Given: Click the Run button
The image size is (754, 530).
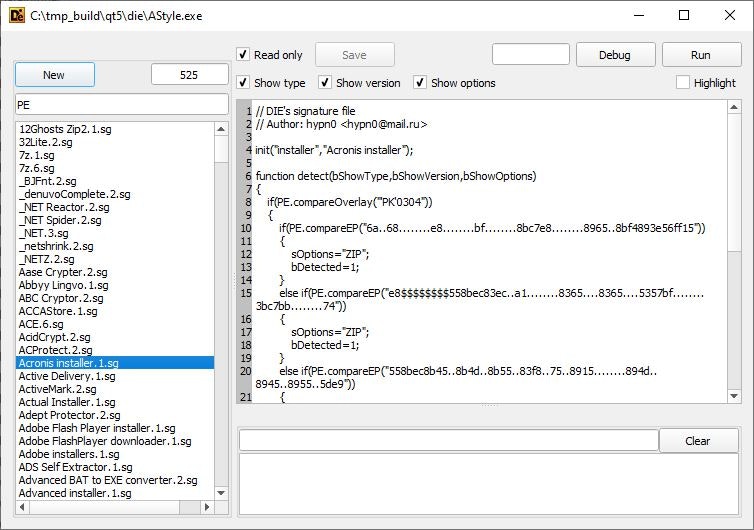Looking at the screenshot, I should pos(701,55).
